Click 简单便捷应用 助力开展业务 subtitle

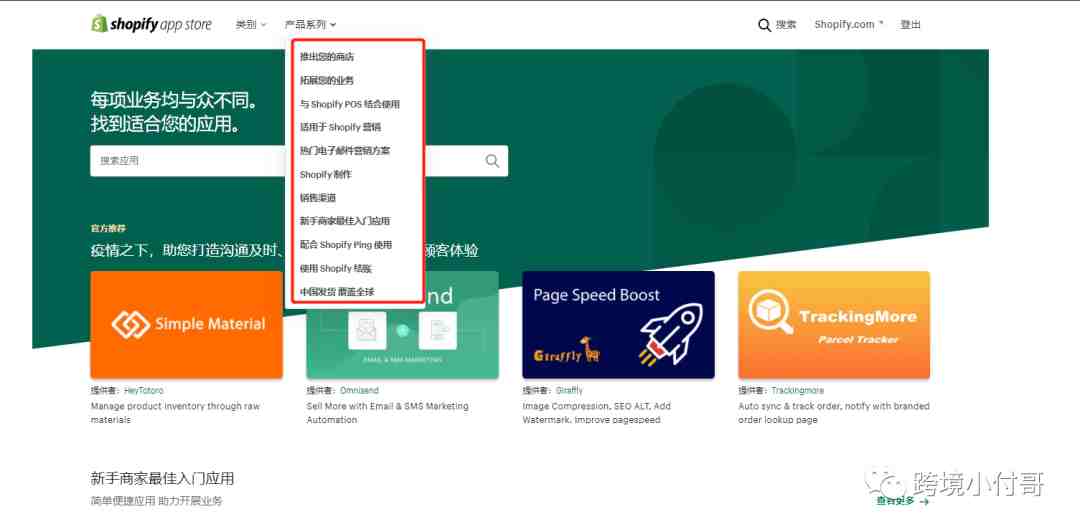(x=156, y=501)
